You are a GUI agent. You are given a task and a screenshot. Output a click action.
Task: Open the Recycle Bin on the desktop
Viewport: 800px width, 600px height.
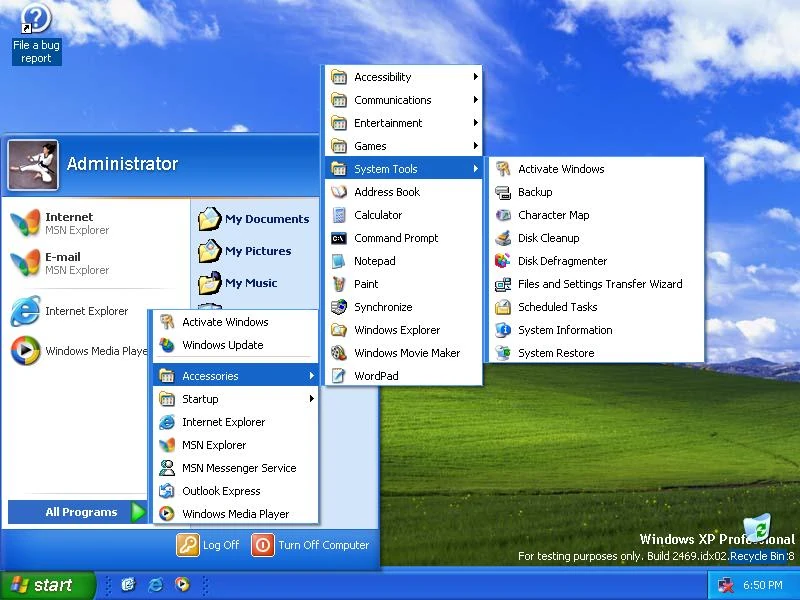tap(760, 527)
